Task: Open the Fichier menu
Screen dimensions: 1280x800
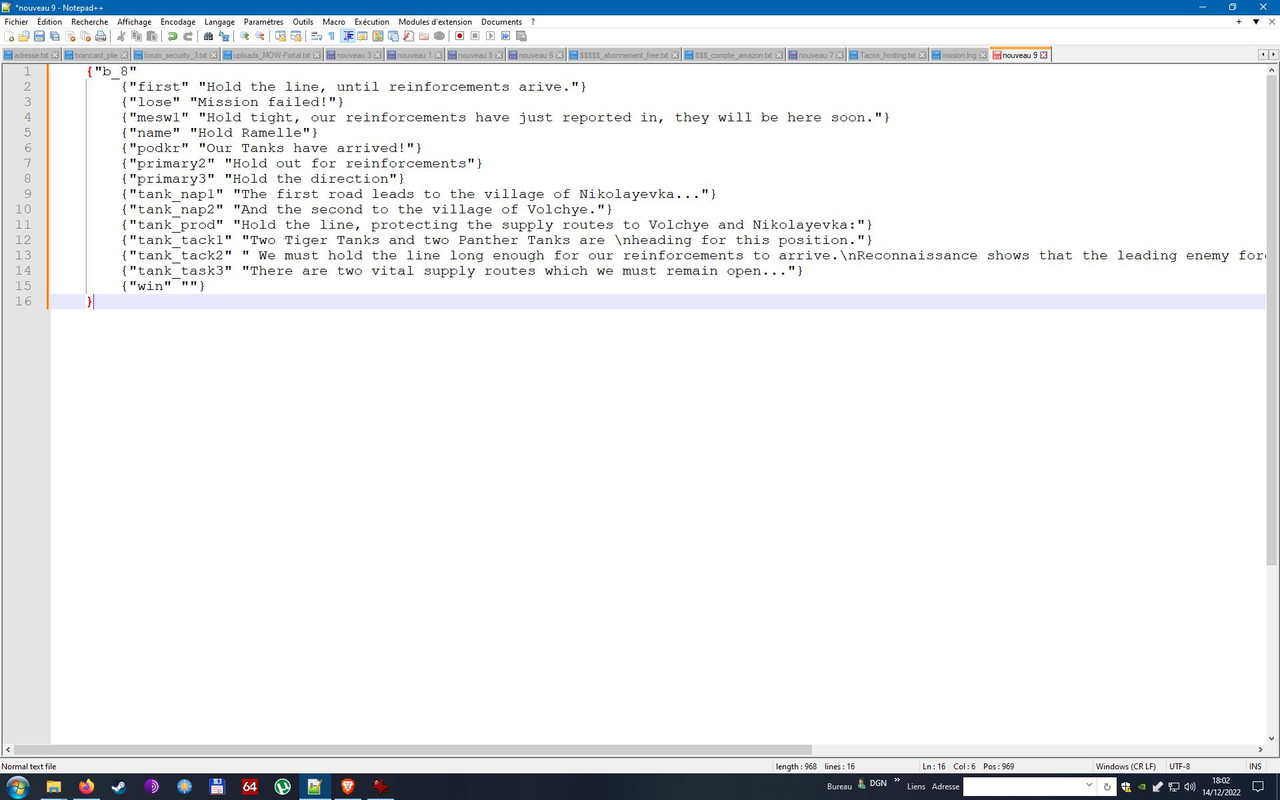Action: pyautogui.click(x=16, y=22)
